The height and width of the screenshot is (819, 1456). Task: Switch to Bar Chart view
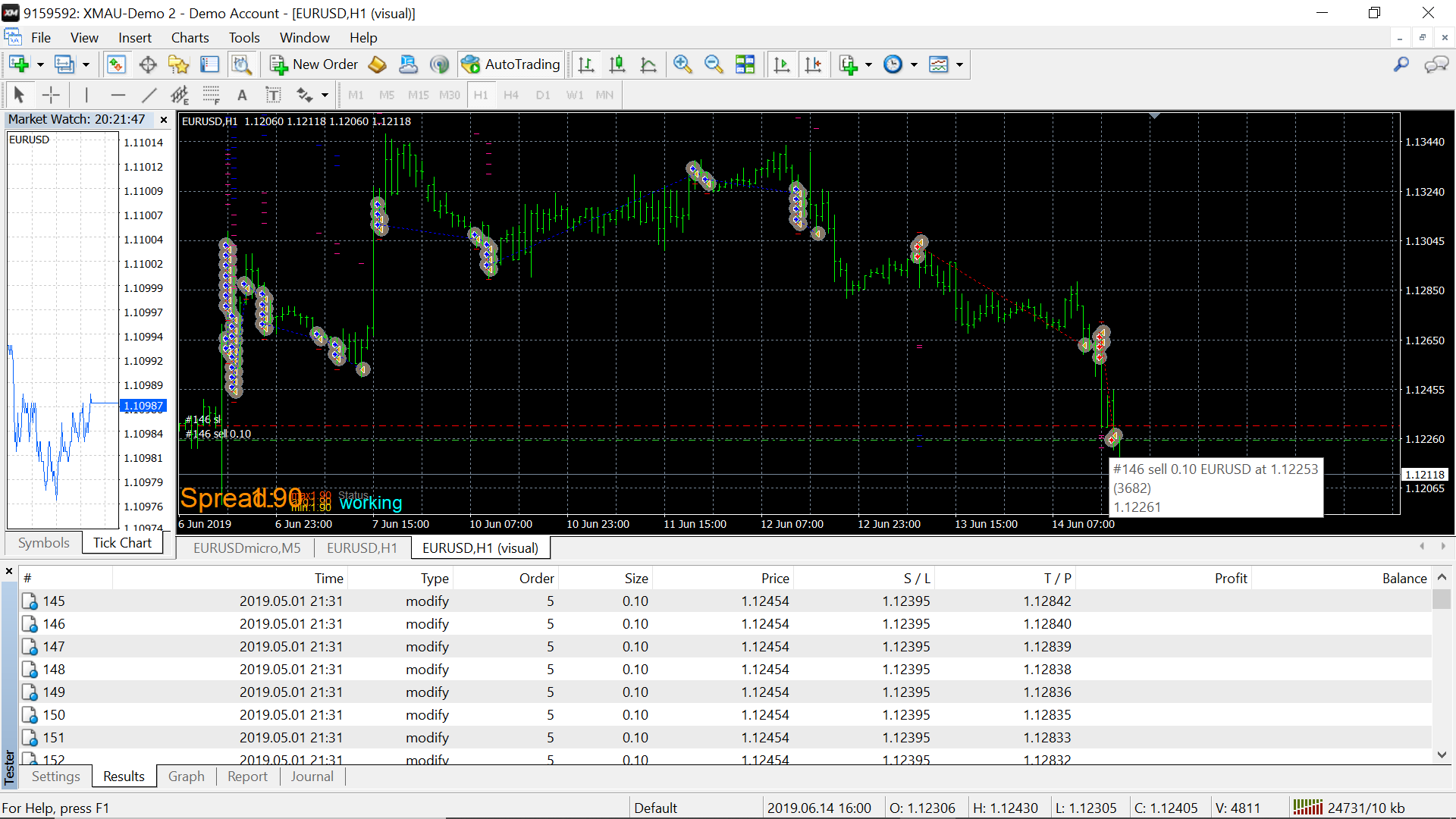[586, 64]
